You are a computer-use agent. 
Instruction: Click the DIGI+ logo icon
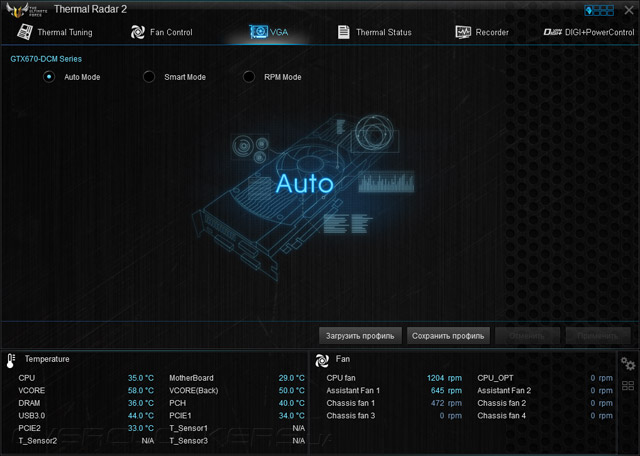point(553,32)
